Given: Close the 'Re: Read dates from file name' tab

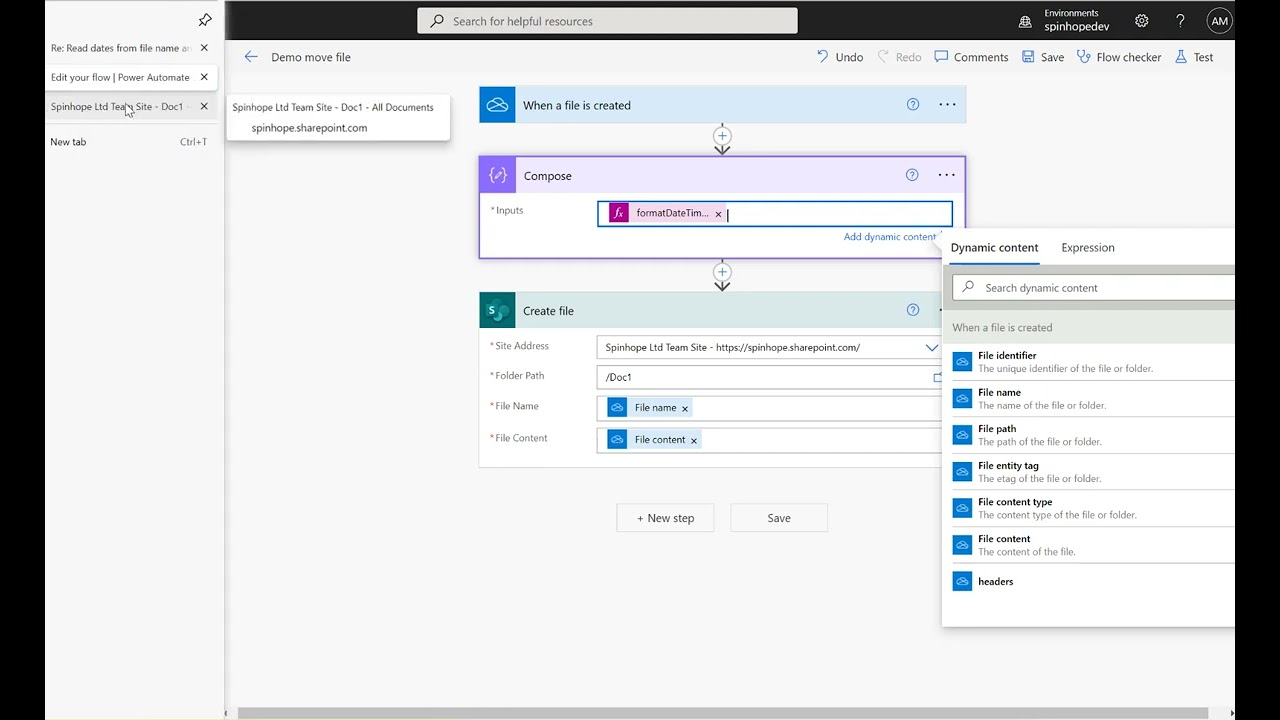Looking at the screenshot, I should pyautogui.click(x=204, y=48).
